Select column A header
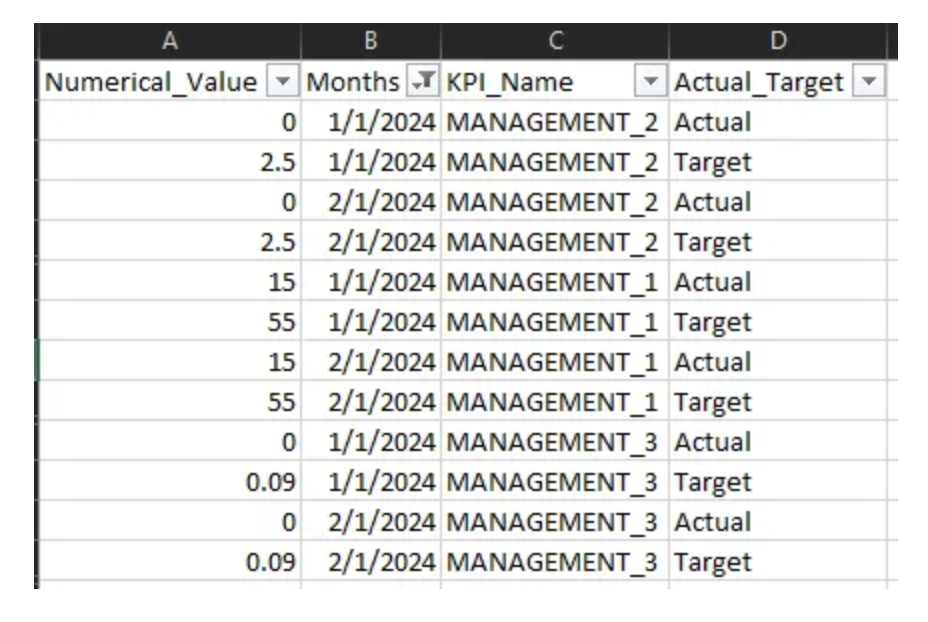 tap(169, 40)
